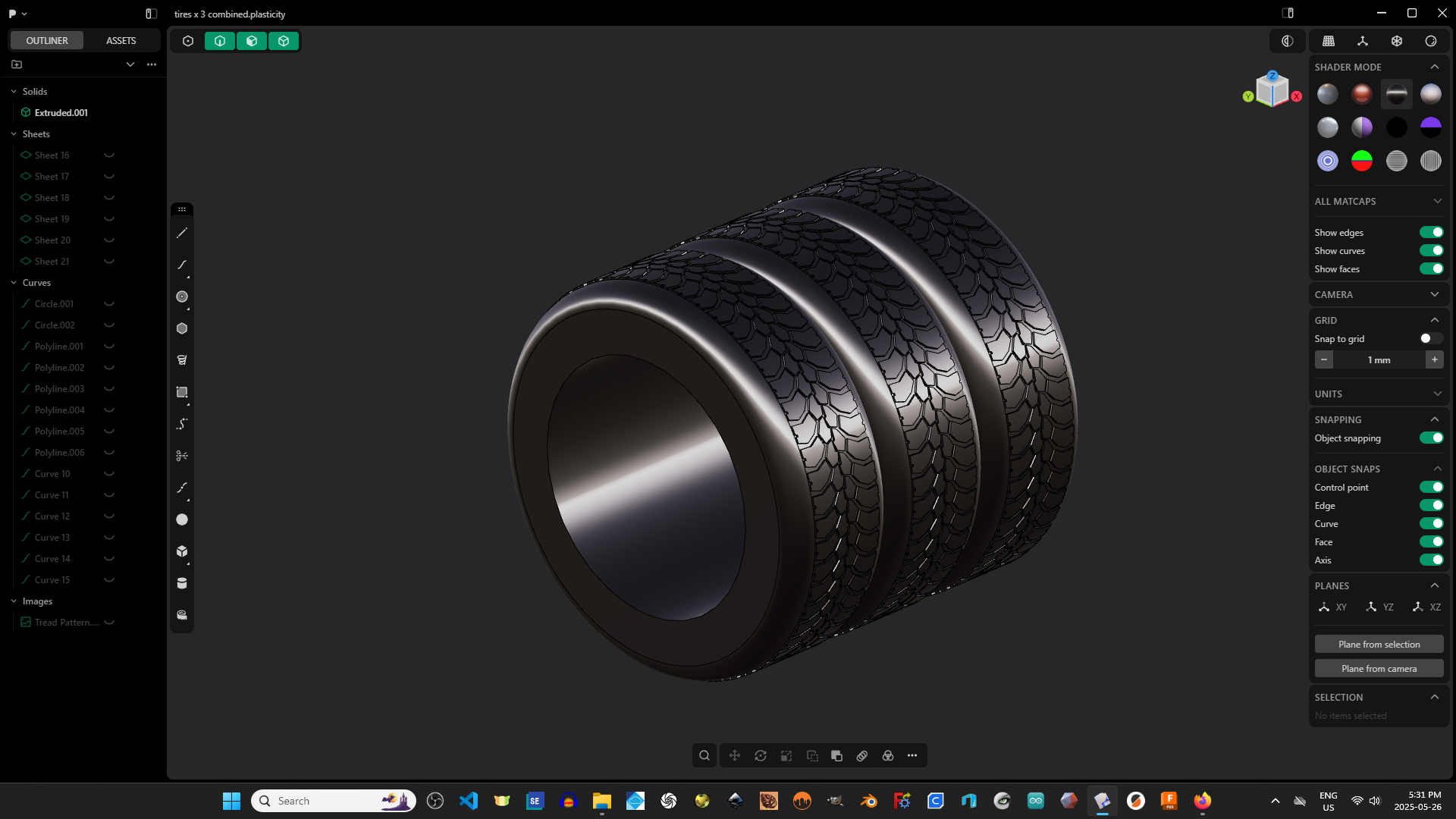Collapse the Sheets group in outliner
Viewport: 1456px width, 819px height.
tap(14, 133)
